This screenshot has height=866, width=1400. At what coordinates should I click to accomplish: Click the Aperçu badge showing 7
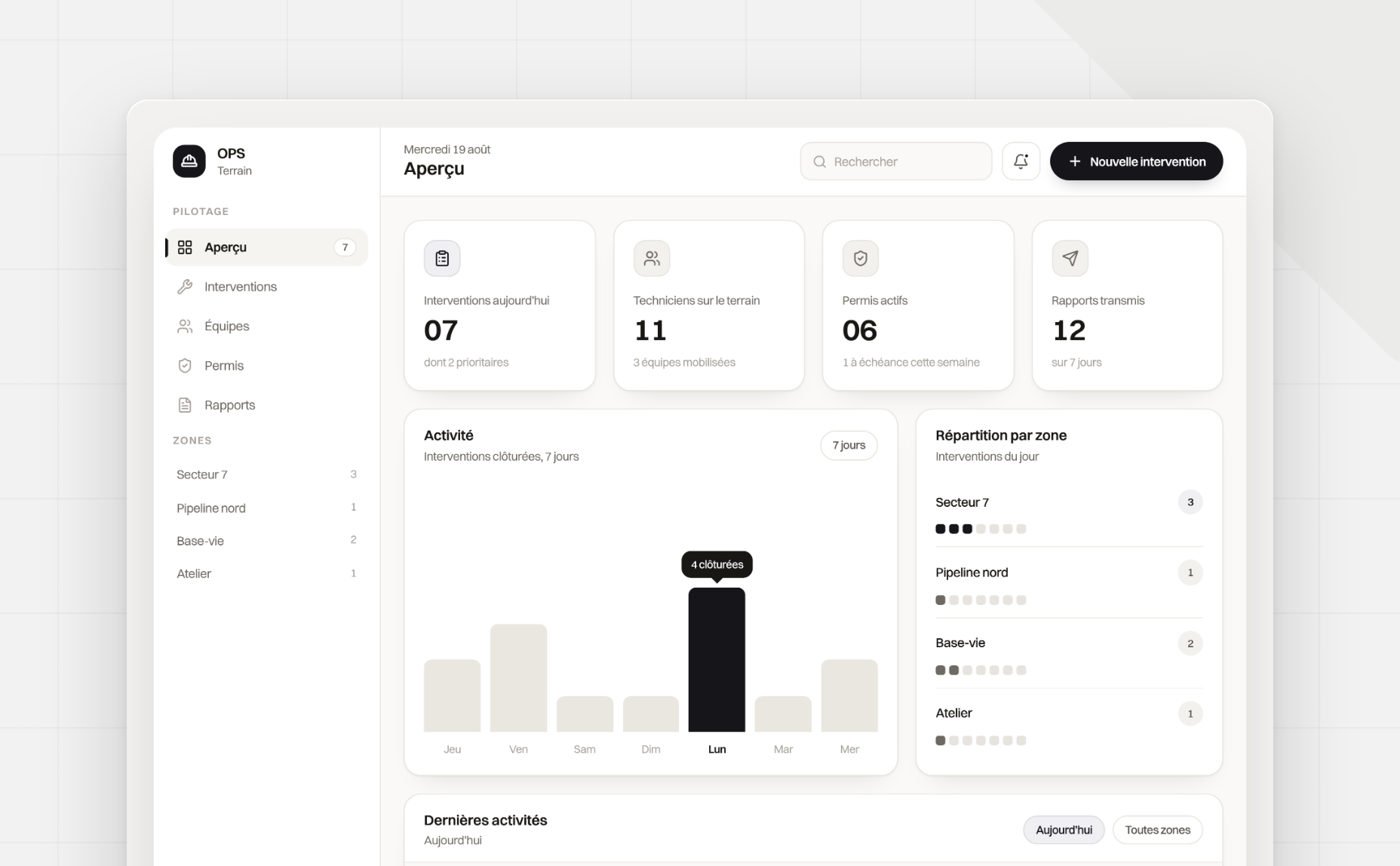[345, 247]
